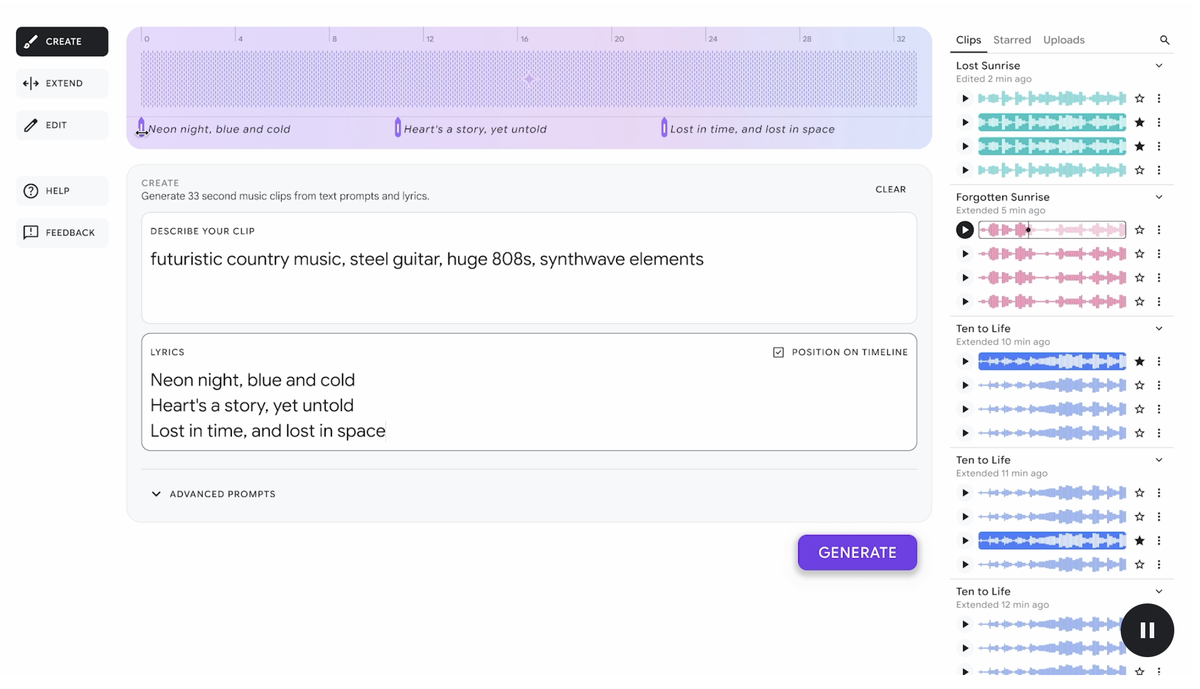1200x689 pixels.
Task: Unstar the filled star on a Ten to Life clip
Action: [x=1139, y=361]
